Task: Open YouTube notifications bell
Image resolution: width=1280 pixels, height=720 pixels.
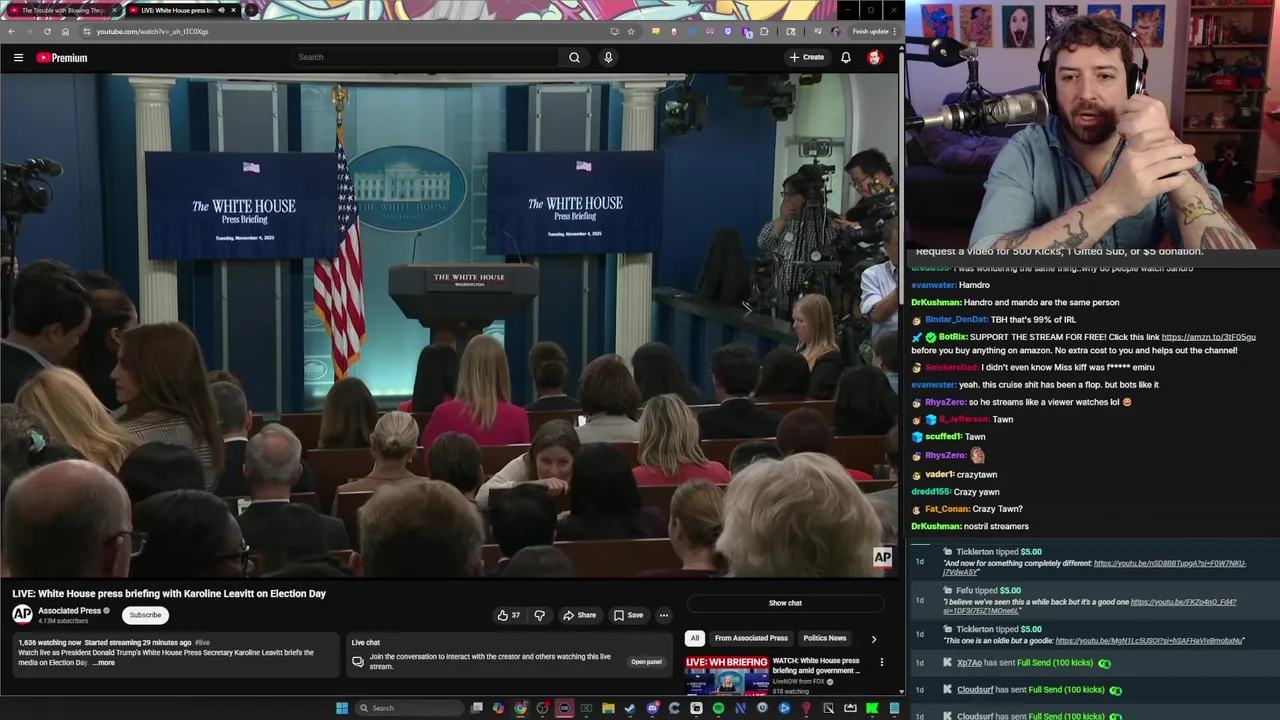Action: (846, 57)
